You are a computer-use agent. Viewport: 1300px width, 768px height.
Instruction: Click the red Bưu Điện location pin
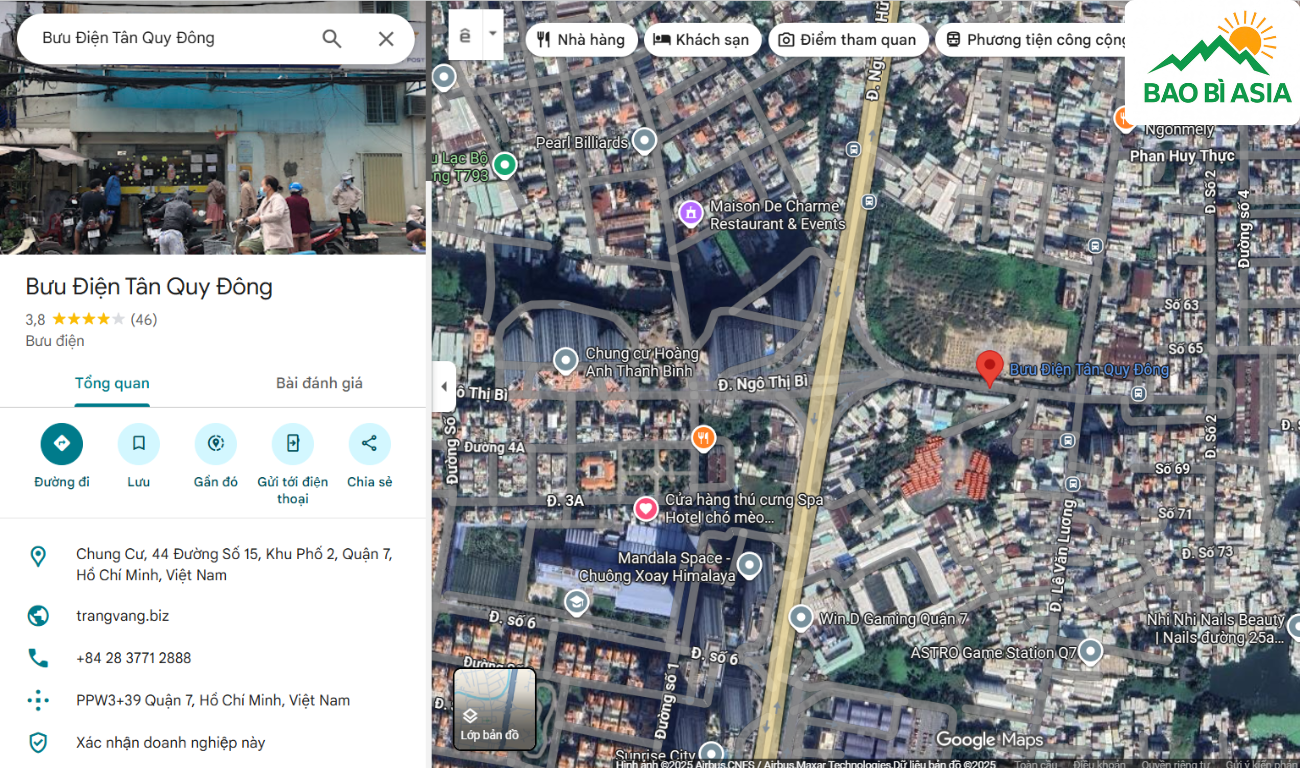[x=989, y=367]
